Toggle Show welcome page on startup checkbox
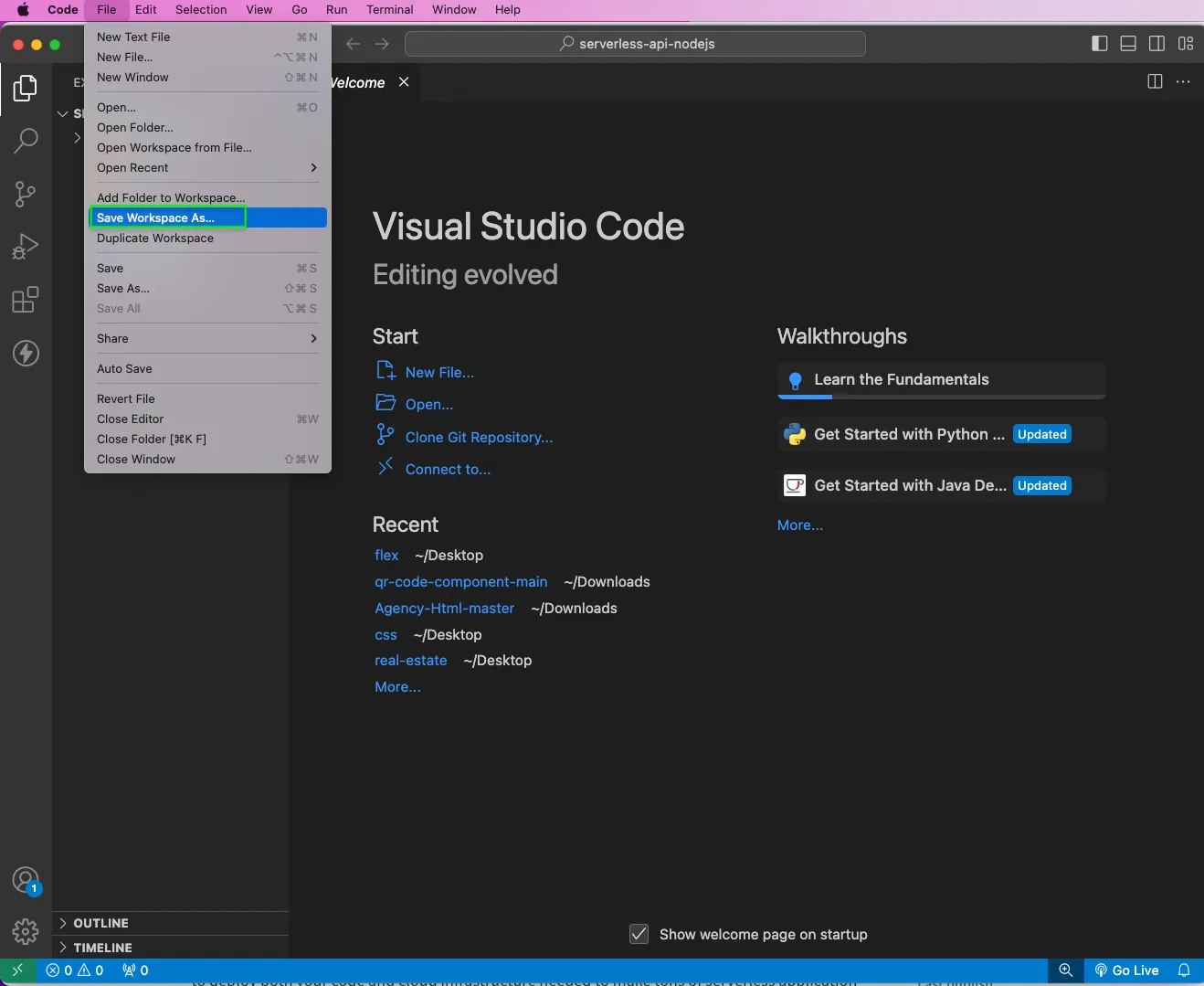 [639, 934]
